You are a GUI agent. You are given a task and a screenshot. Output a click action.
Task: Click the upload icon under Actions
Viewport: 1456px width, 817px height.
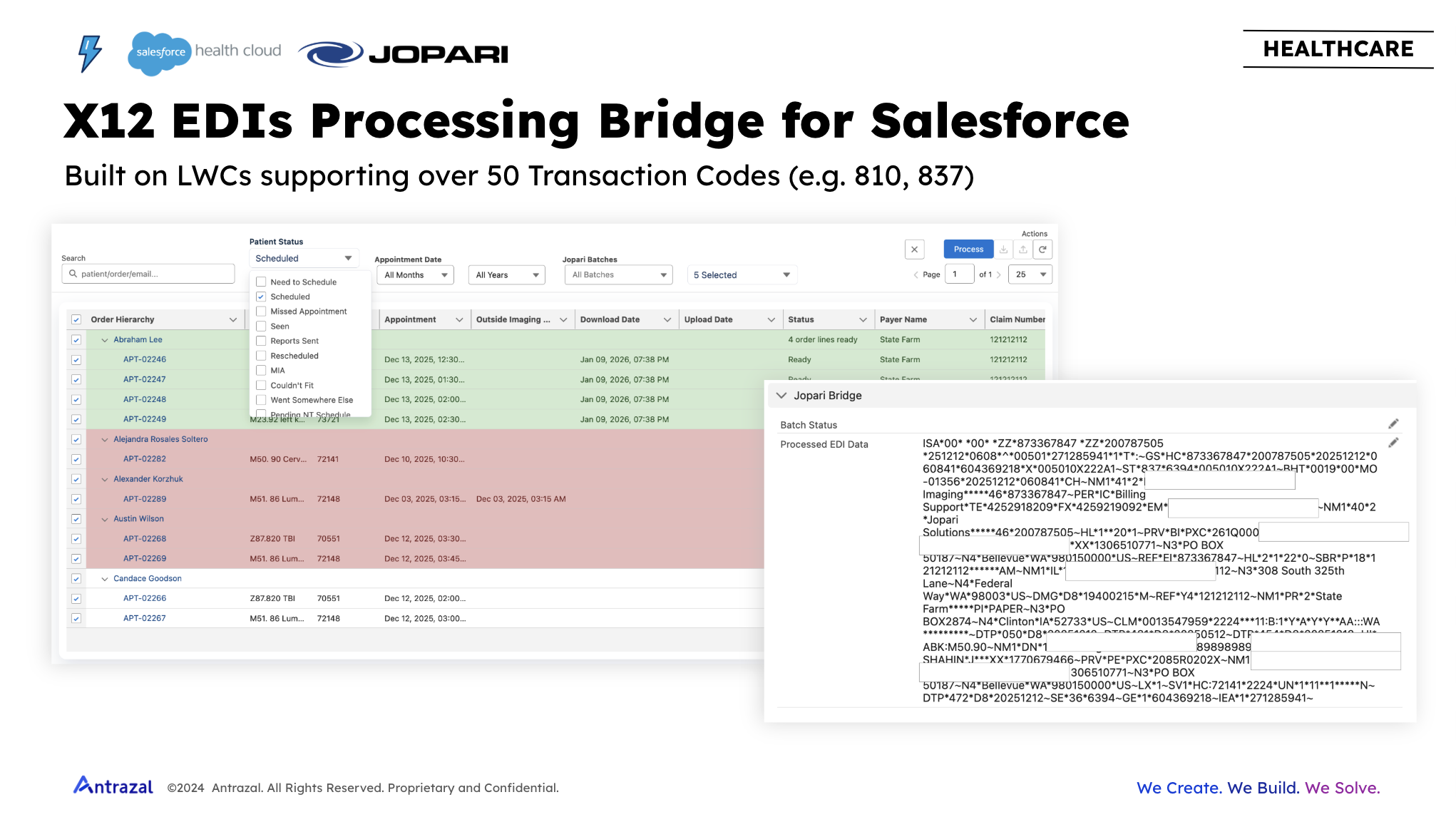(1023, 250)
